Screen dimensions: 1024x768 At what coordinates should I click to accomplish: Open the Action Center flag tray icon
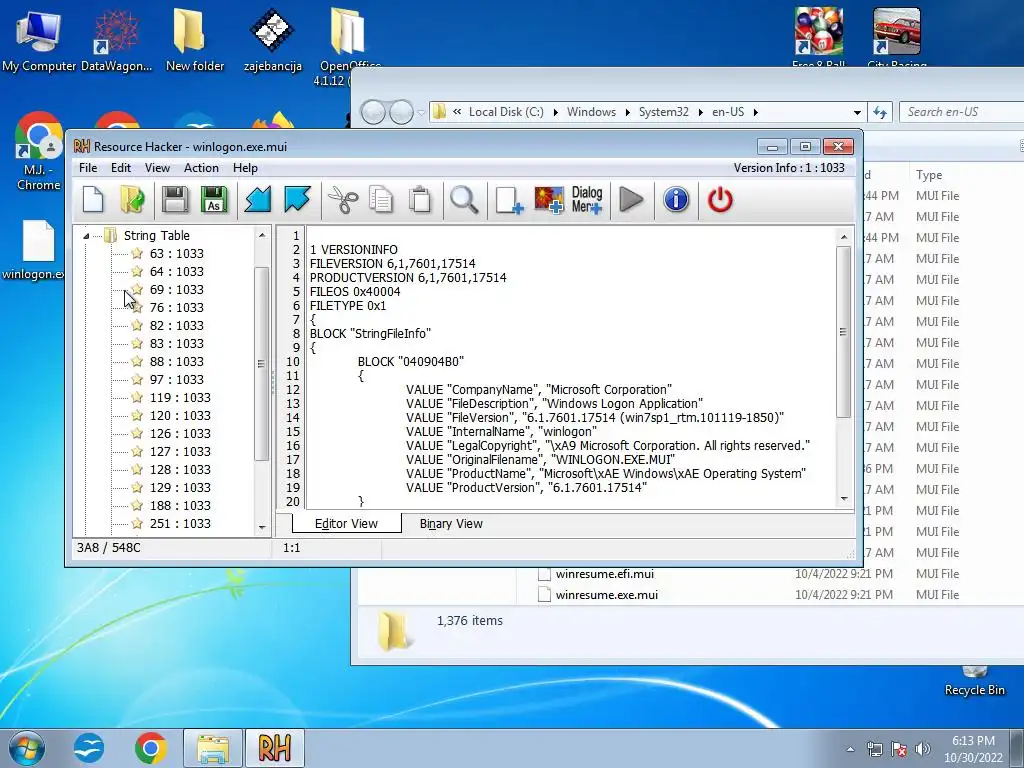(x=899, y=749)
